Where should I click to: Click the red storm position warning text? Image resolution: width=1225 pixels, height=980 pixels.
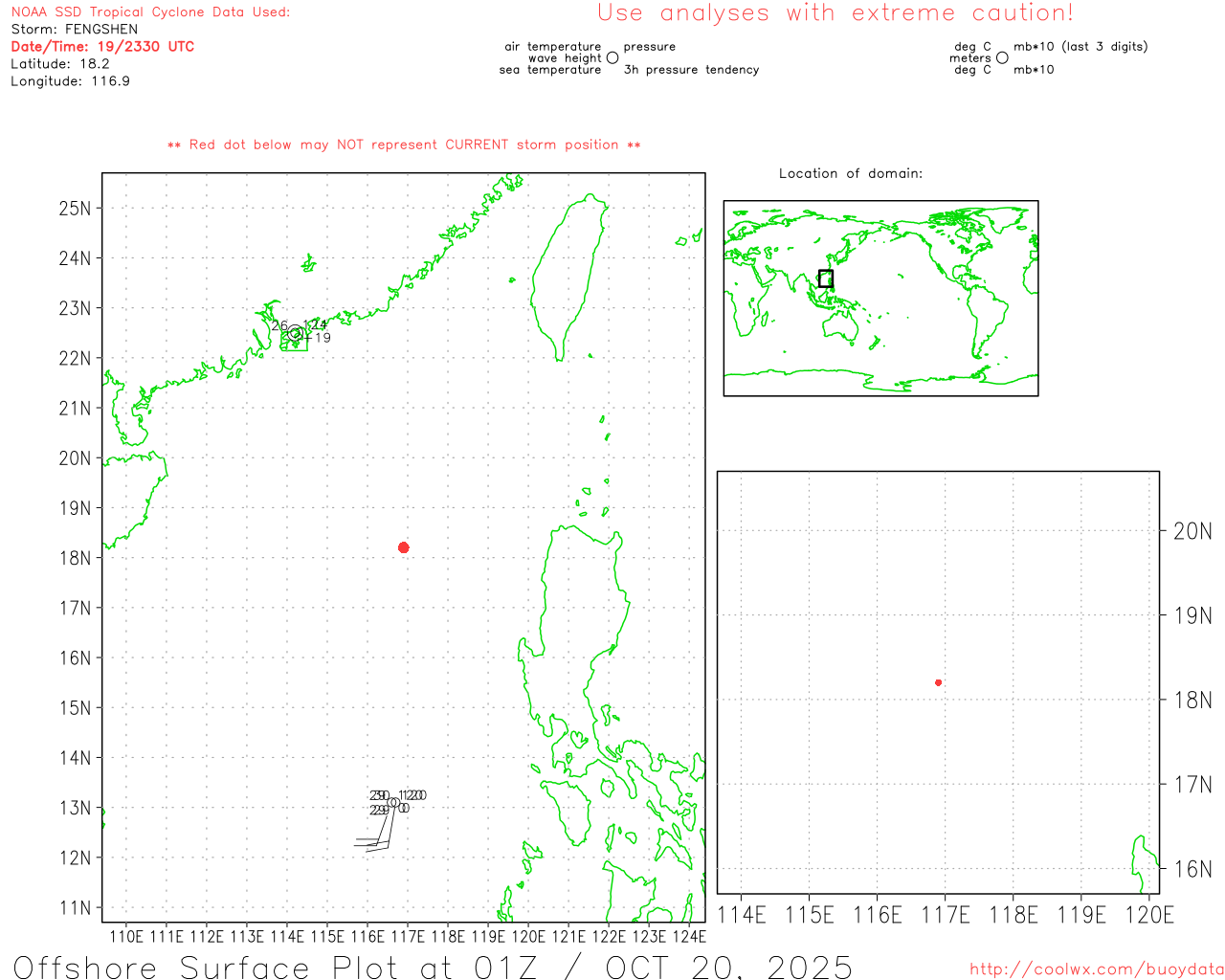pyautogui.click(x=404, y=145)
